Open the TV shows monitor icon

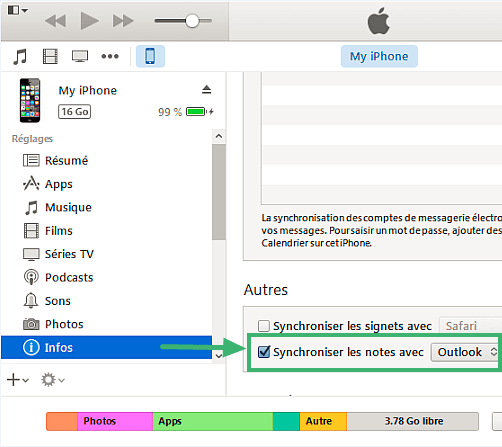click(x=80, y=56)
